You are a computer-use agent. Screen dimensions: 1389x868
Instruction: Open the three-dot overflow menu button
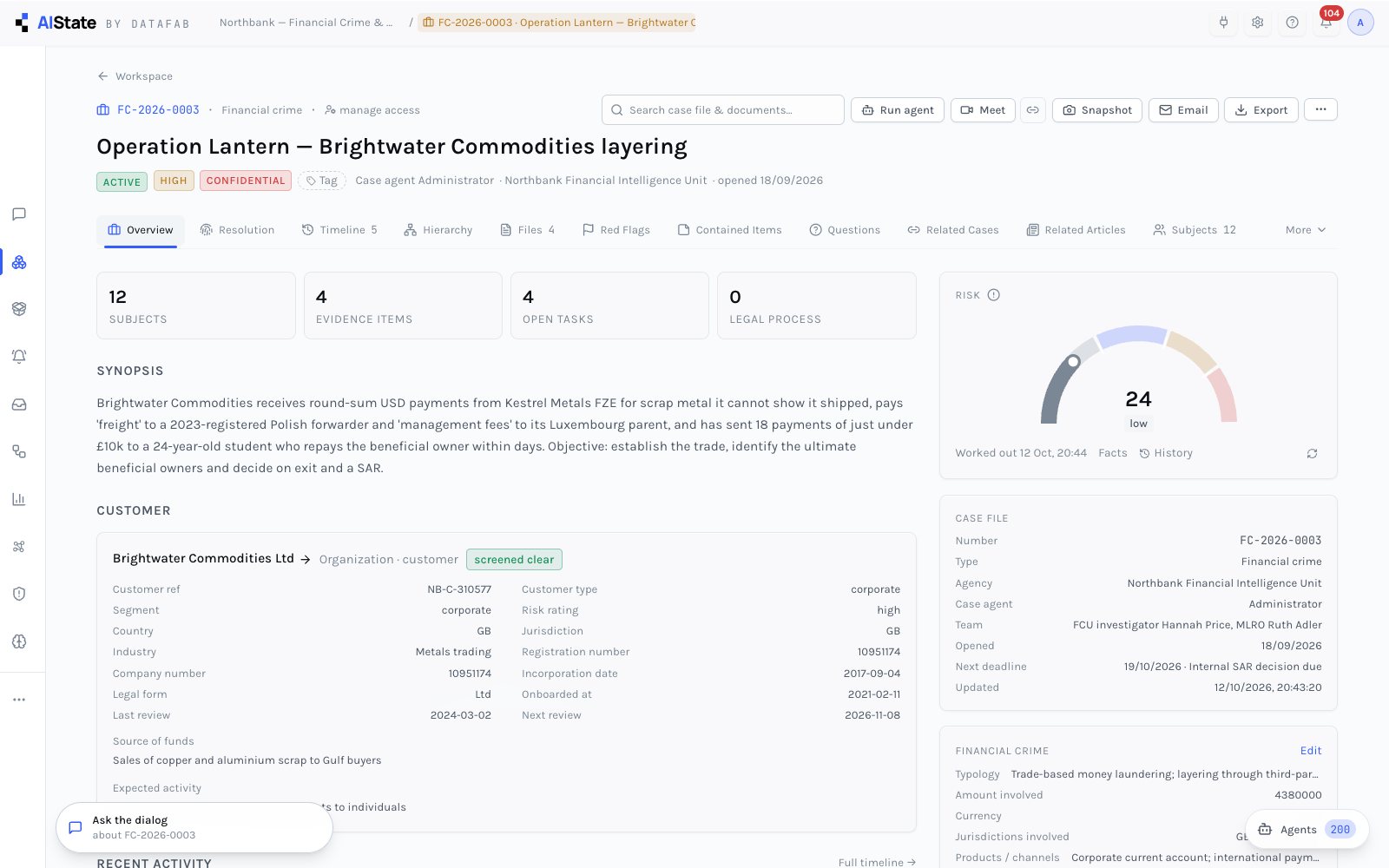[1320, 109]
